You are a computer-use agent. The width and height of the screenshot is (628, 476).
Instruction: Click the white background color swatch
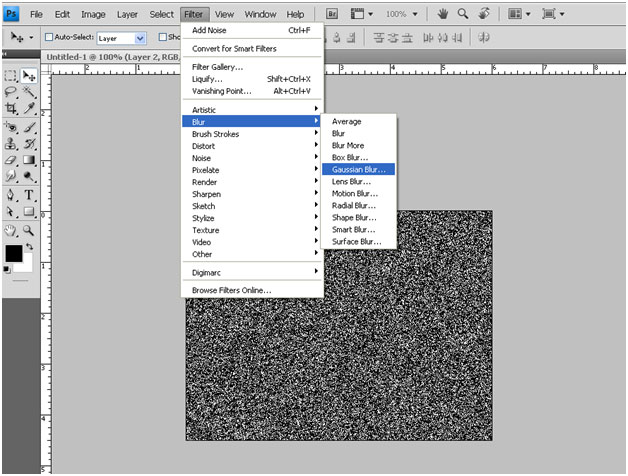point(26,266)
